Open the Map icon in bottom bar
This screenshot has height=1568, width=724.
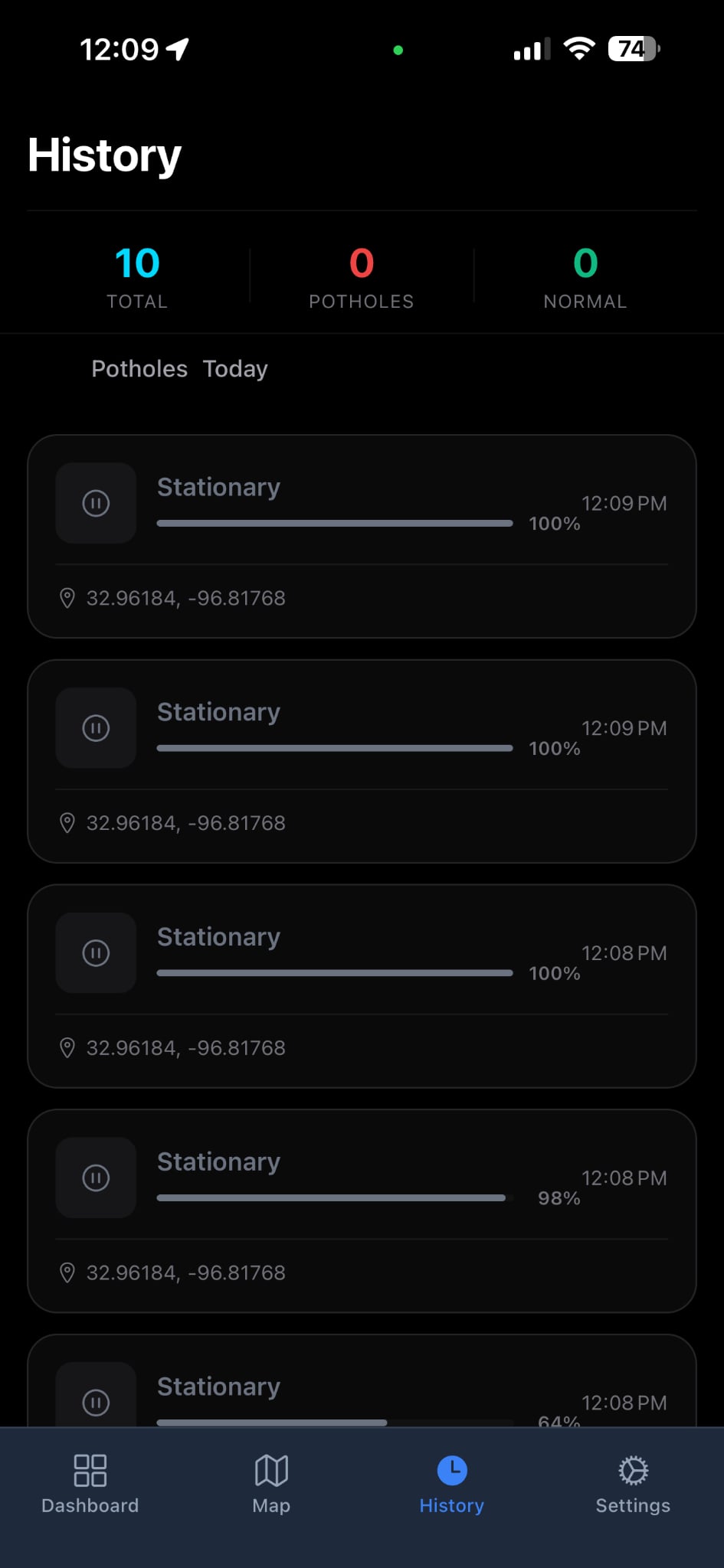click(x=271, y=1470)
